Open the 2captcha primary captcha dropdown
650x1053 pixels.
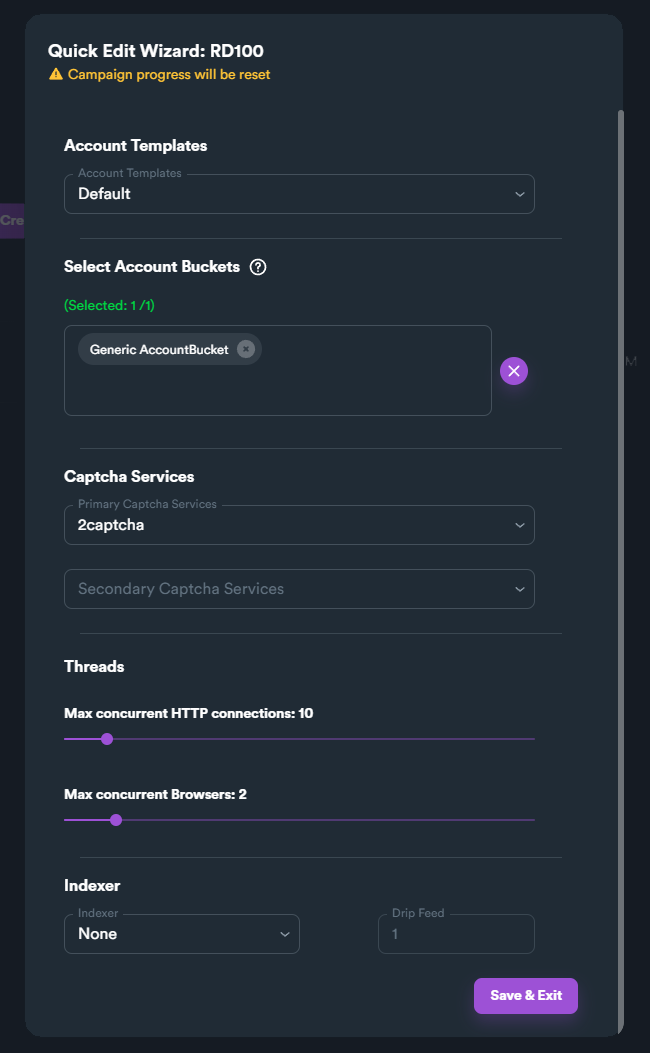pos(299,525)
